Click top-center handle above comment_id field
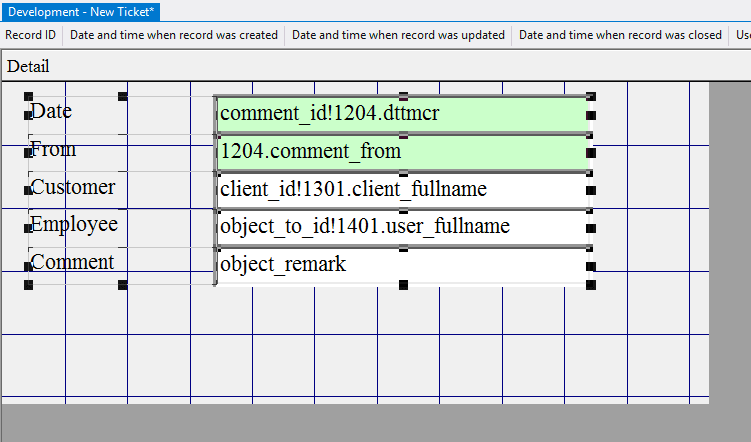 point(403,96)
